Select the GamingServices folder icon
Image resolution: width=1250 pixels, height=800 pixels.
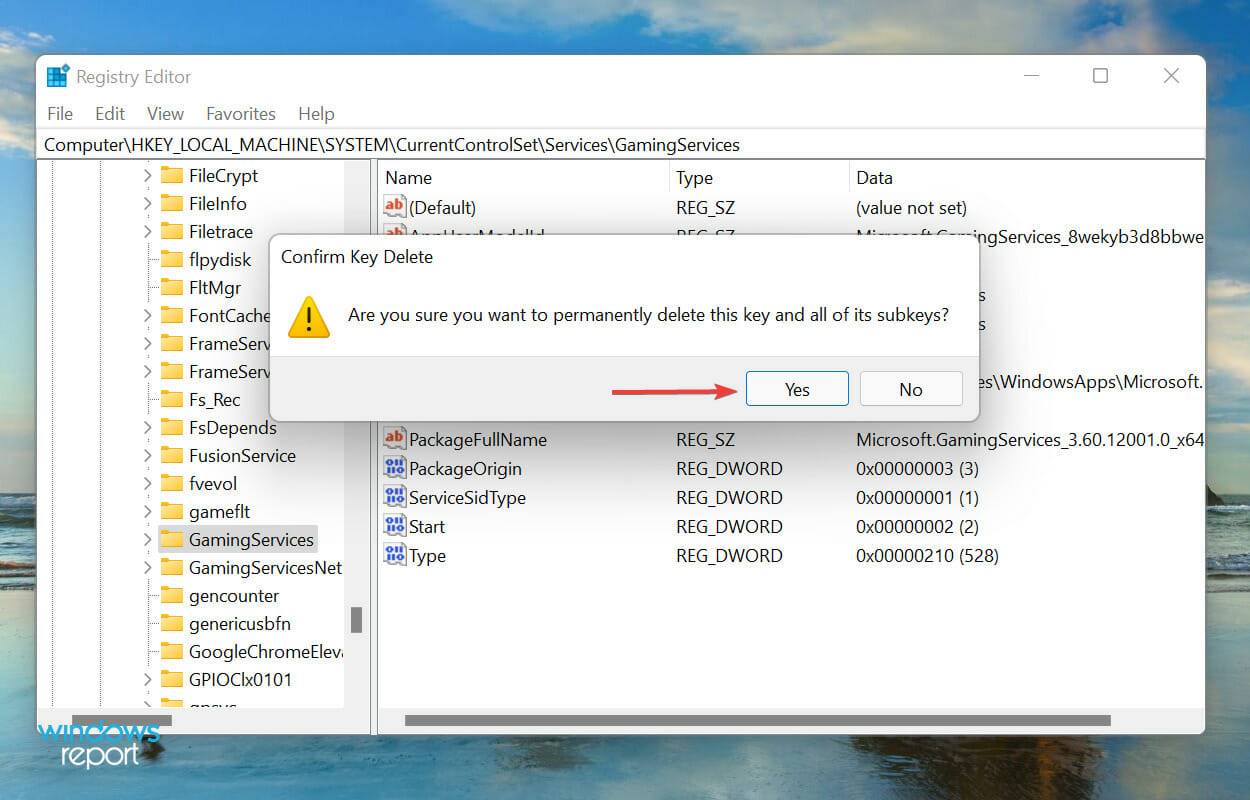(172, 539)
